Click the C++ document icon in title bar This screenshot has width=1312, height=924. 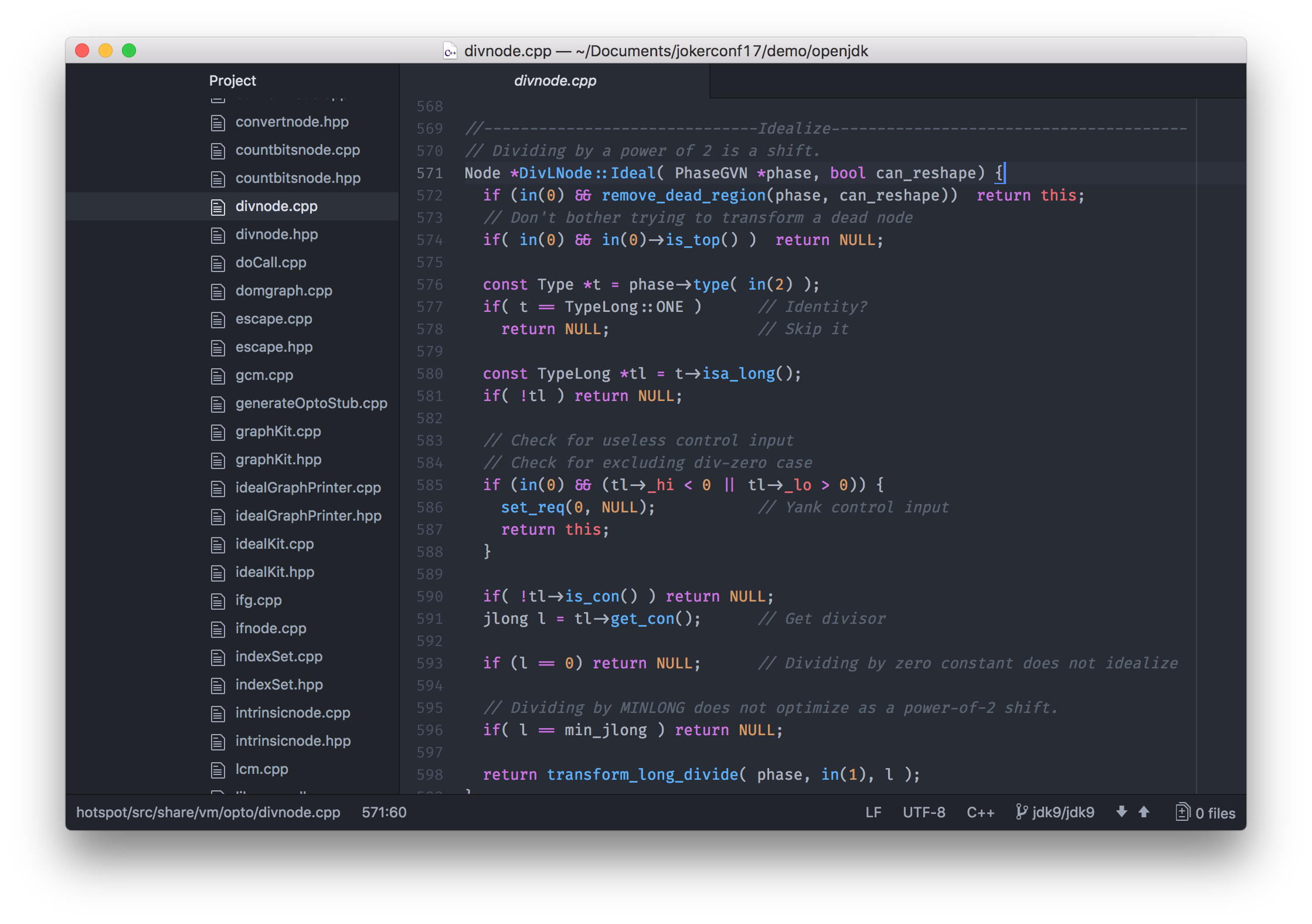450,51
